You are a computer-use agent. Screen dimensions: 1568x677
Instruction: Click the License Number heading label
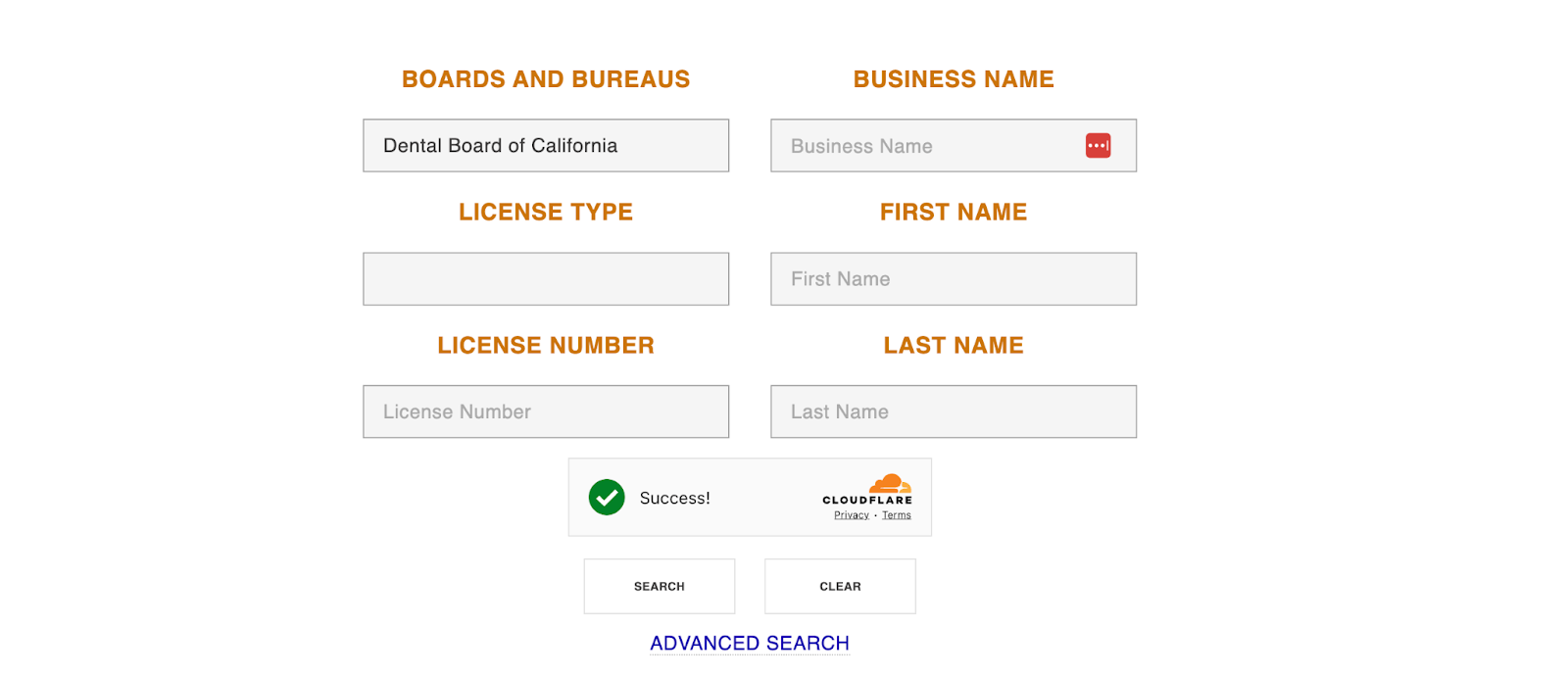[x=546, y=346]
